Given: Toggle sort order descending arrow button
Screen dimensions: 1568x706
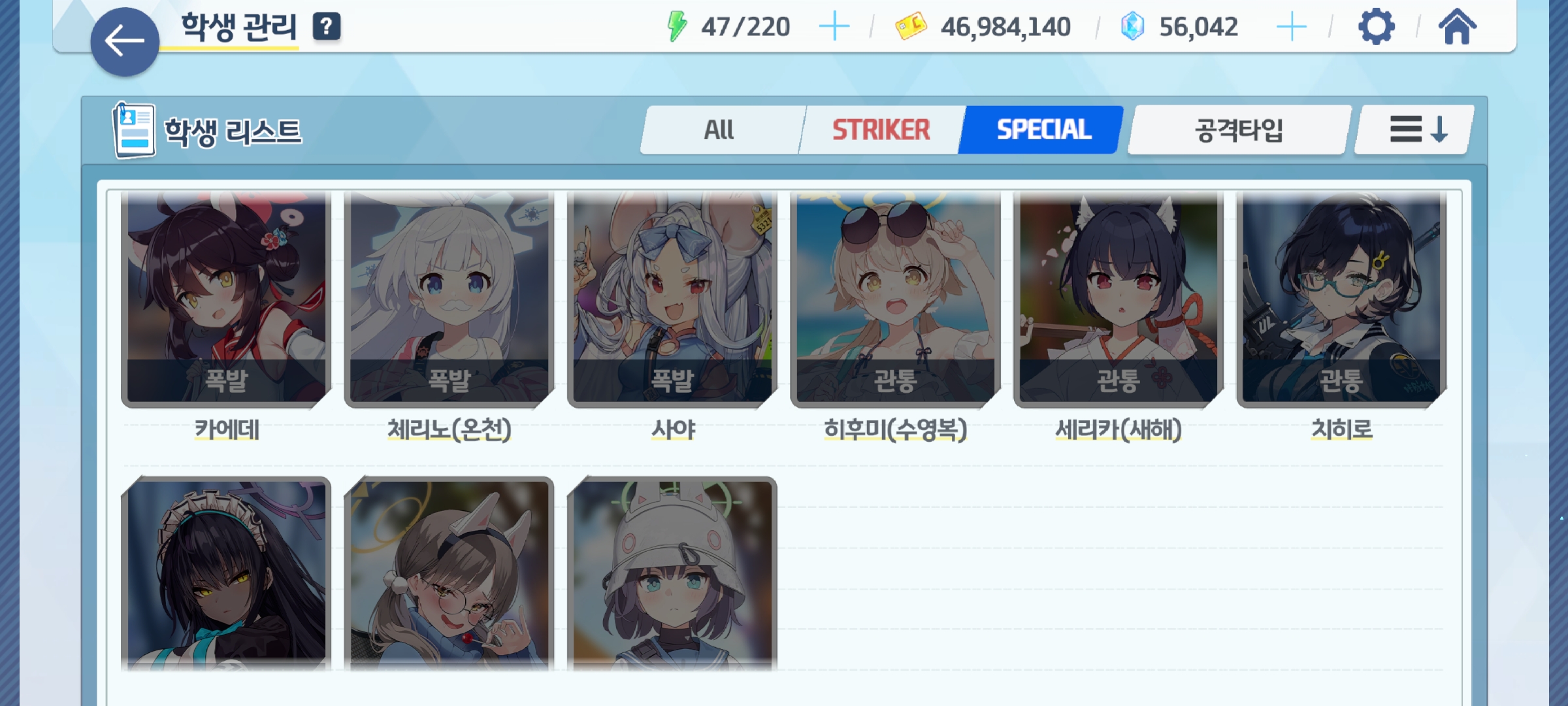Looking at the screenshot, I should click(1415, 130).
